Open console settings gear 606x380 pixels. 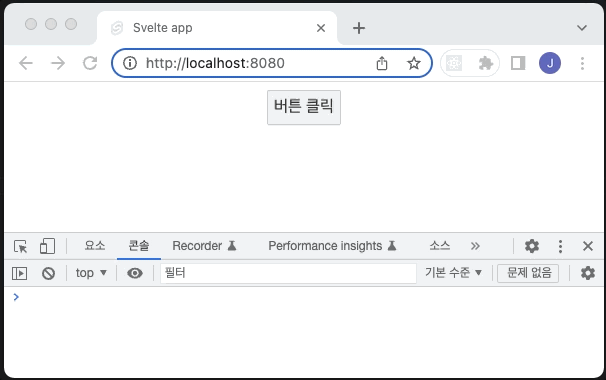(x=588, y=273)
